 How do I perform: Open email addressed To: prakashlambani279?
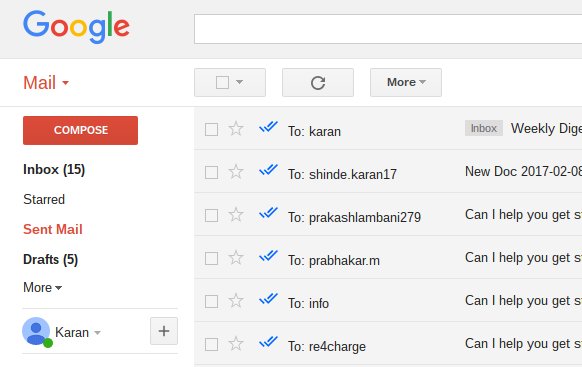pos(354,217)
